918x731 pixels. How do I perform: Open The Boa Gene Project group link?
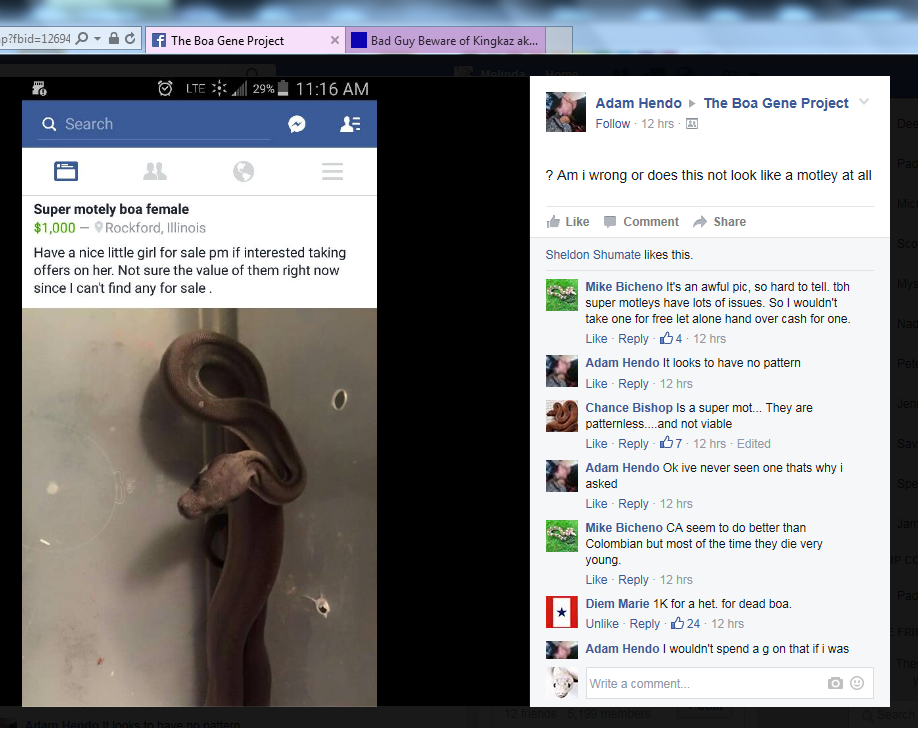point(776,103)
